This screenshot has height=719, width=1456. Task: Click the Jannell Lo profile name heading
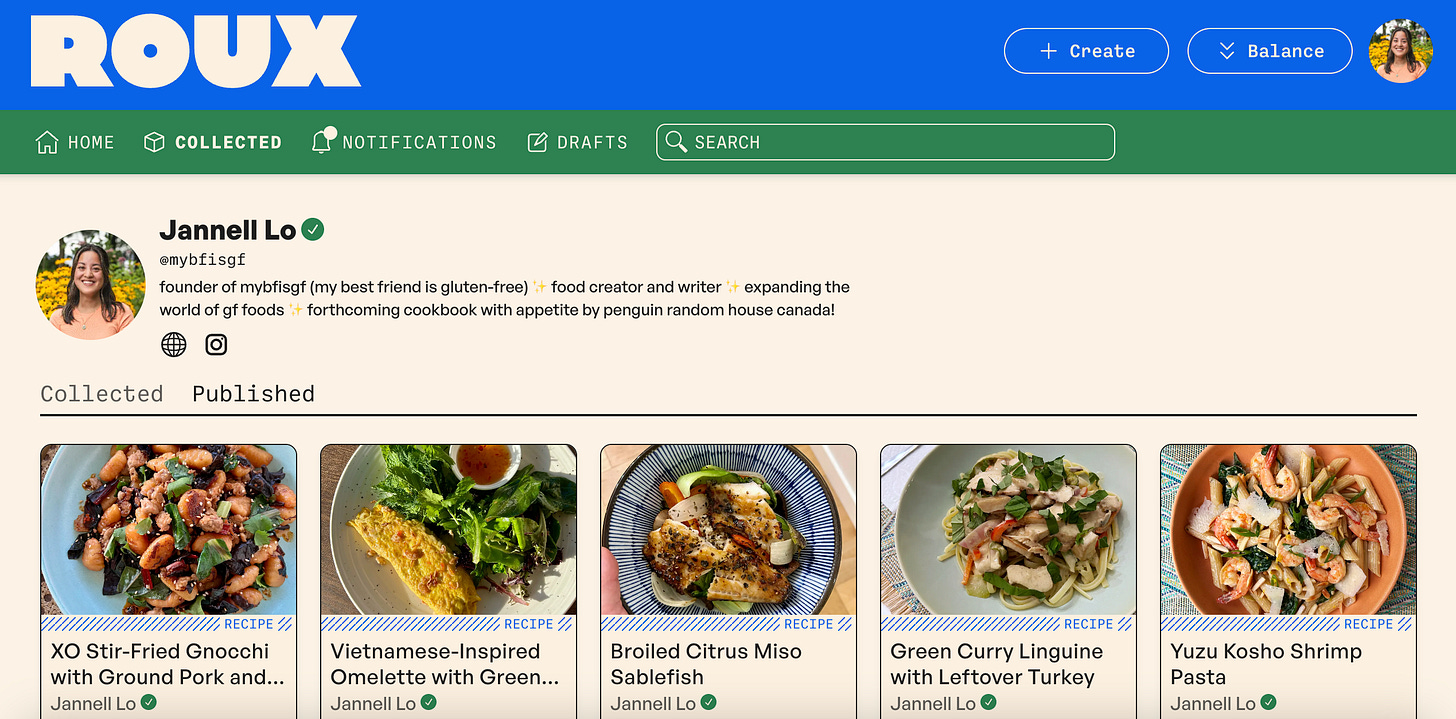tap(228, 230)
